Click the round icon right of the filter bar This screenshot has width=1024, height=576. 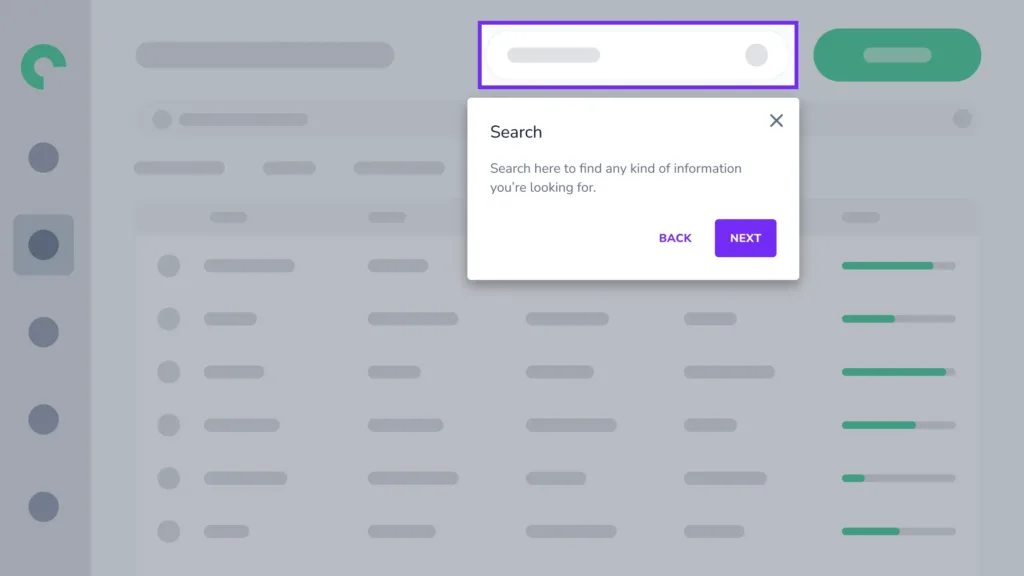click(x=962, y=119)
